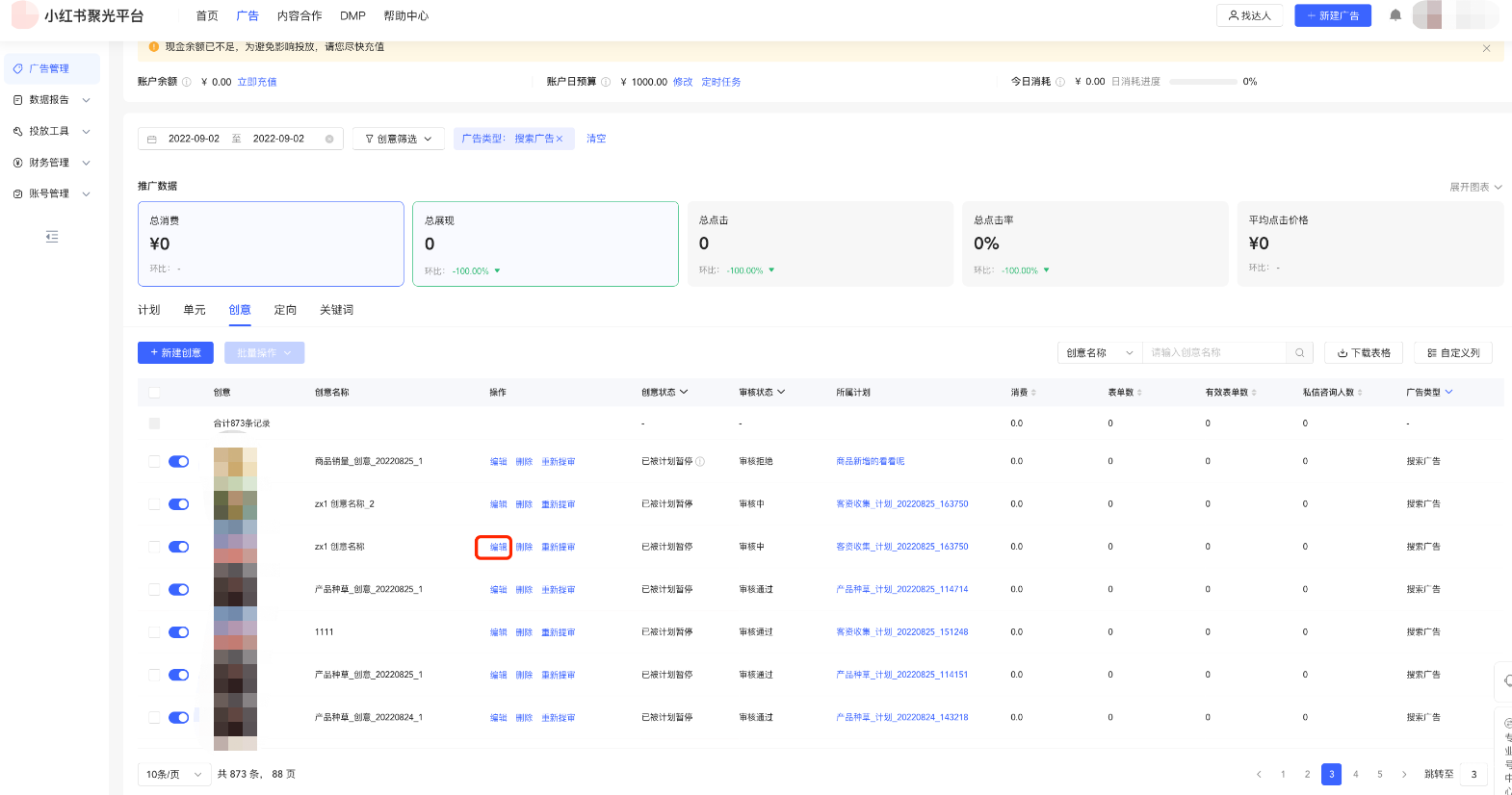Go to the previous page arrow
The image size is (1512, 795).
1259,774
